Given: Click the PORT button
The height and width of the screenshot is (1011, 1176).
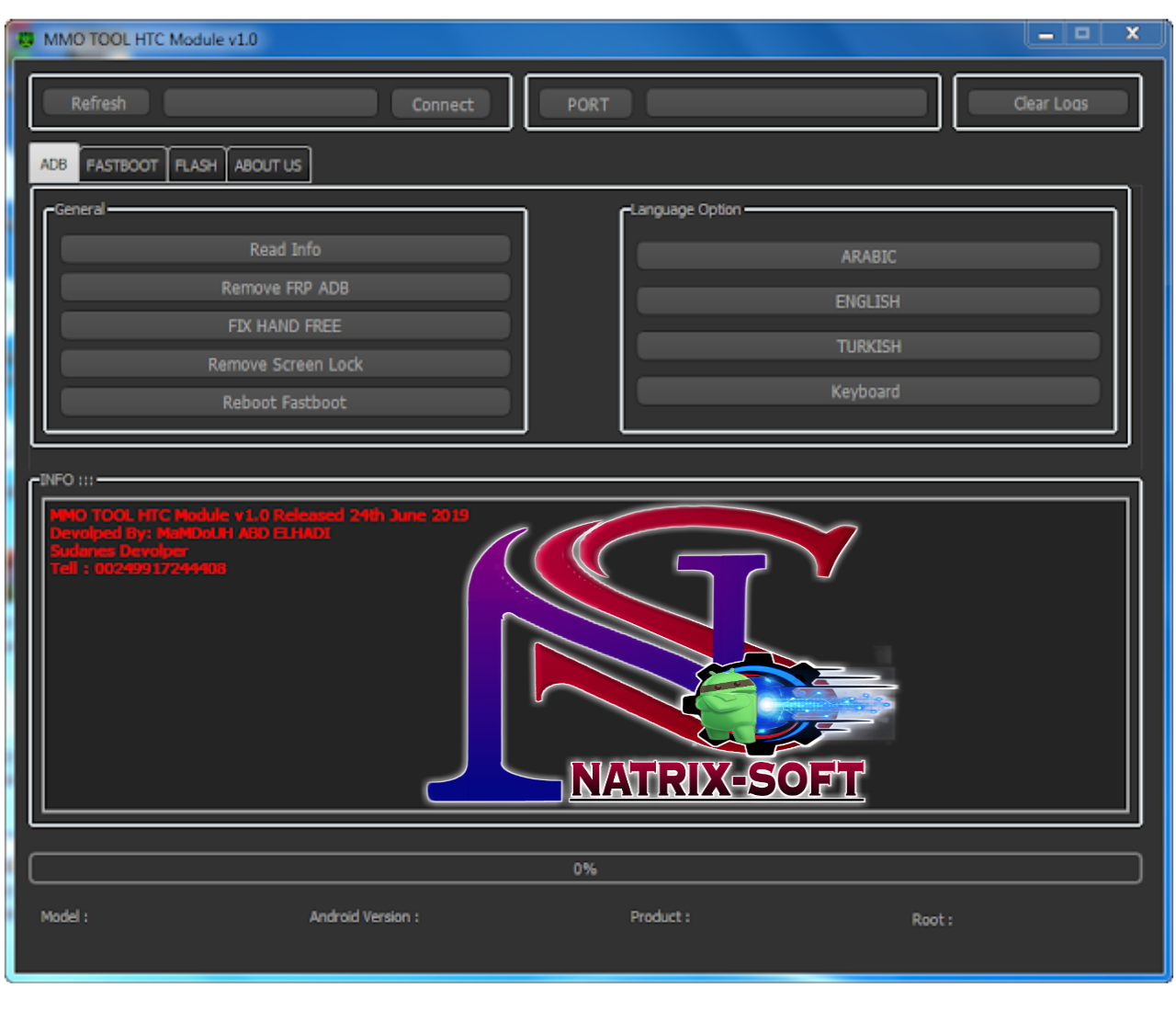Looking at the screenshot, I should tap(587, 104).
